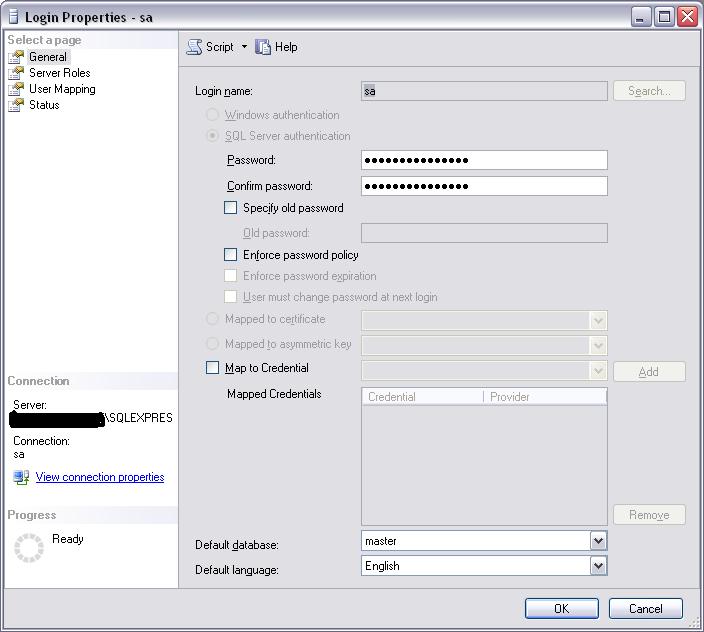
Task: Click the Help toolbar button label
Action: click(286, 47)
